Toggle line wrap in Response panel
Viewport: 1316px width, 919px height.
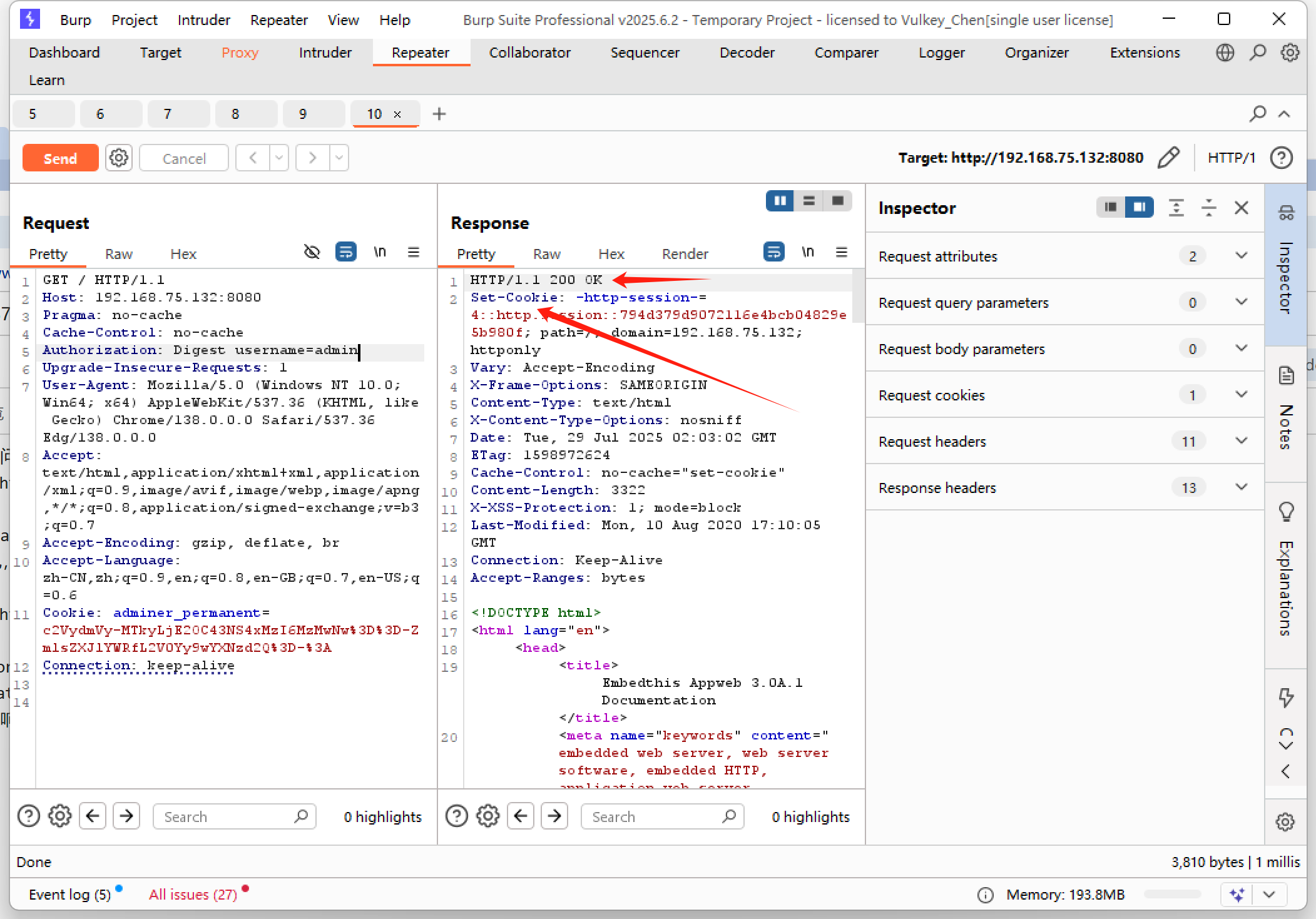pos(773,252)
